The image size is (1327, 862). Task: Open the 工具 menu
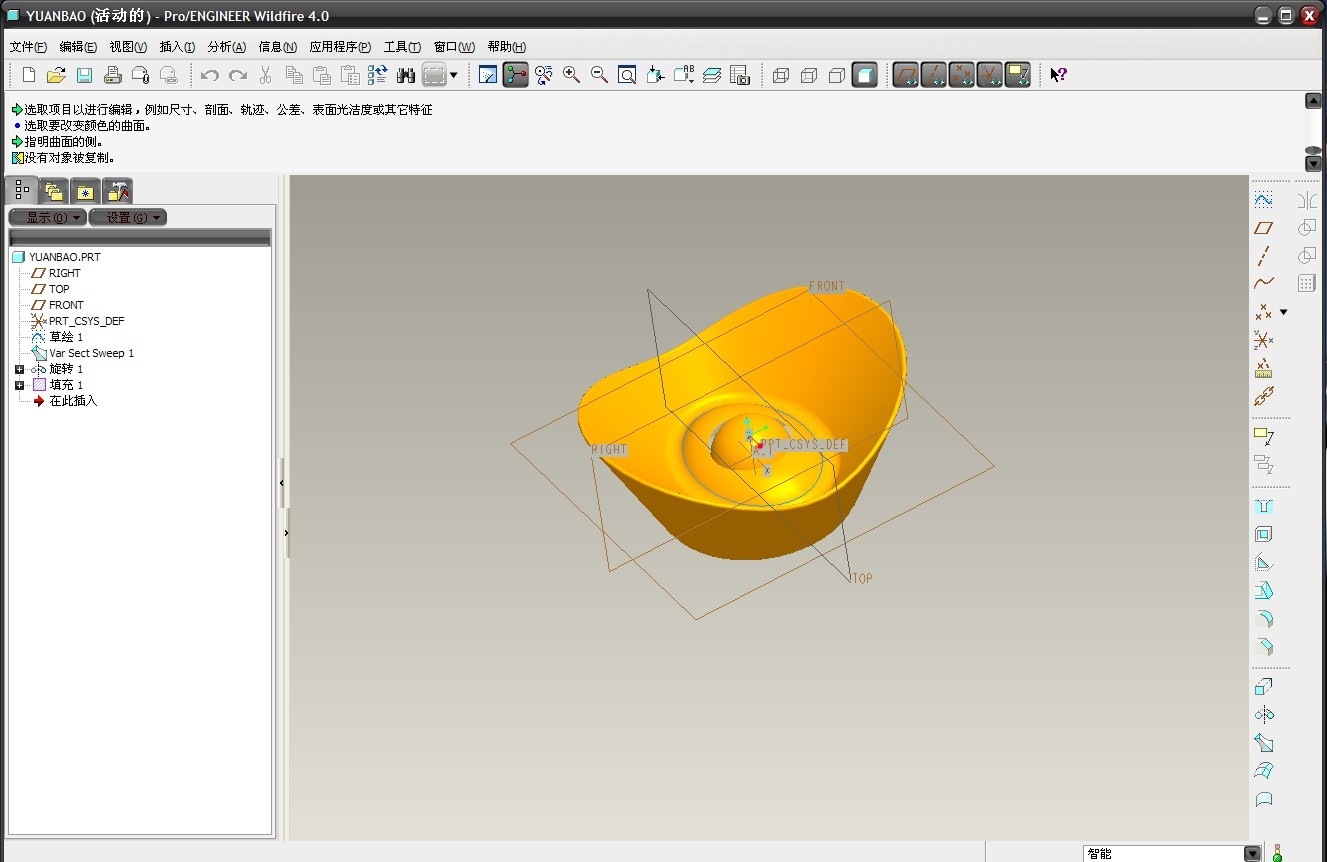(402, 47)
